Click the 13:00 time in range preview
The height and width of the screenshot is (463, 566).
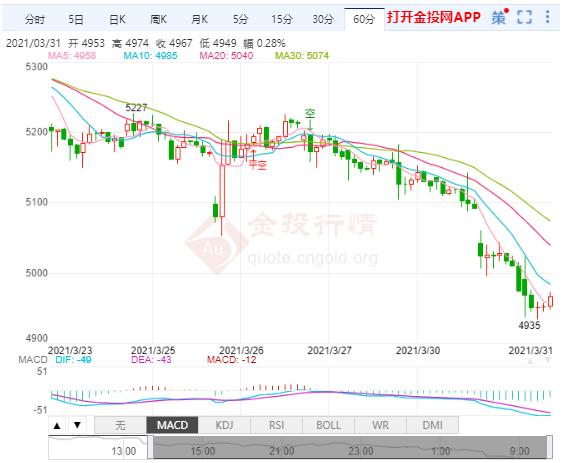point(124,451)
